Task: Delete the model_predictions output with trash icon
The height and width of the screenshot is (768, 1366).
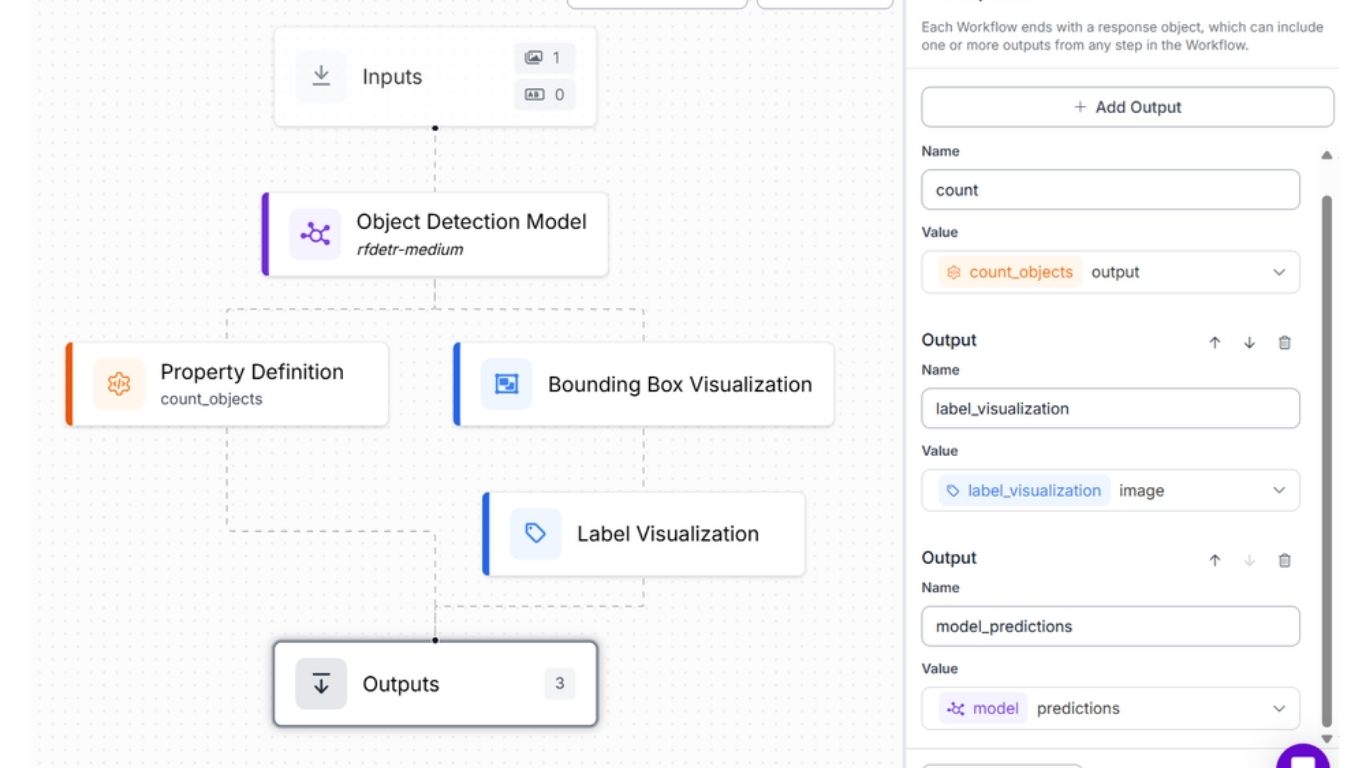Action: 1284,560
